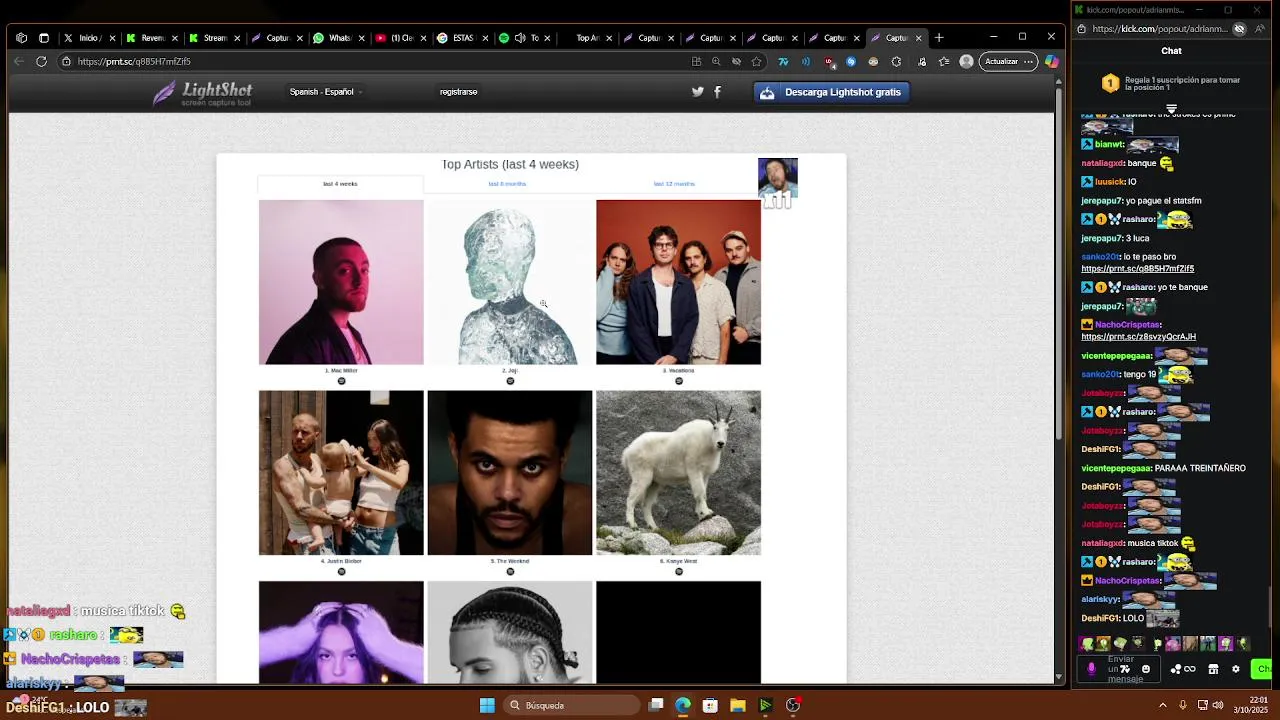Screen dimensions: 1280x720
Task: Select the 'last 6 months' tab
Action: [x=507, y=184]
